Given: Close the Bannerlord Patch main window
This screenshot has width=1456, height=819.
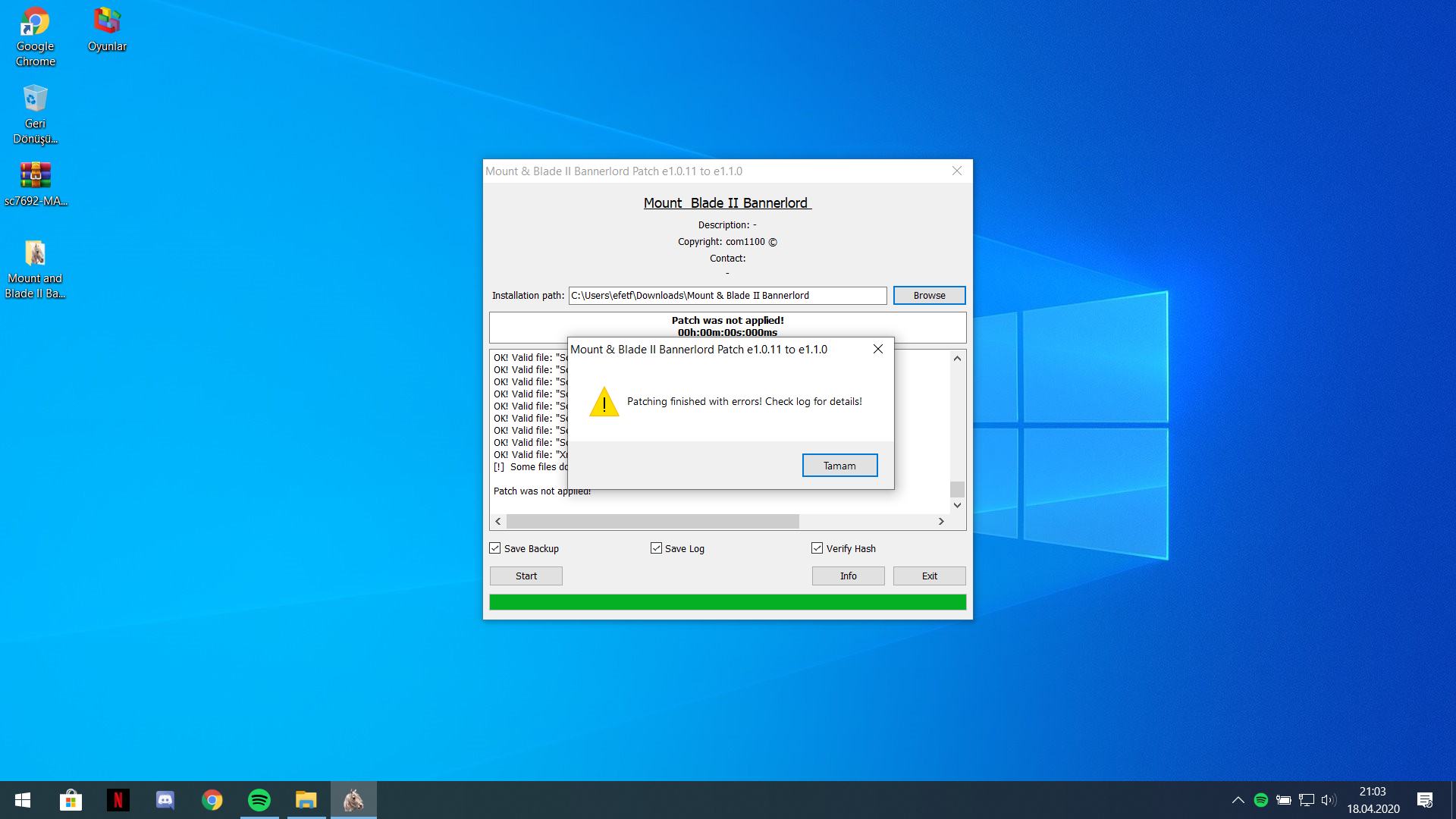Looking at the screenshot, I should 957,171.
